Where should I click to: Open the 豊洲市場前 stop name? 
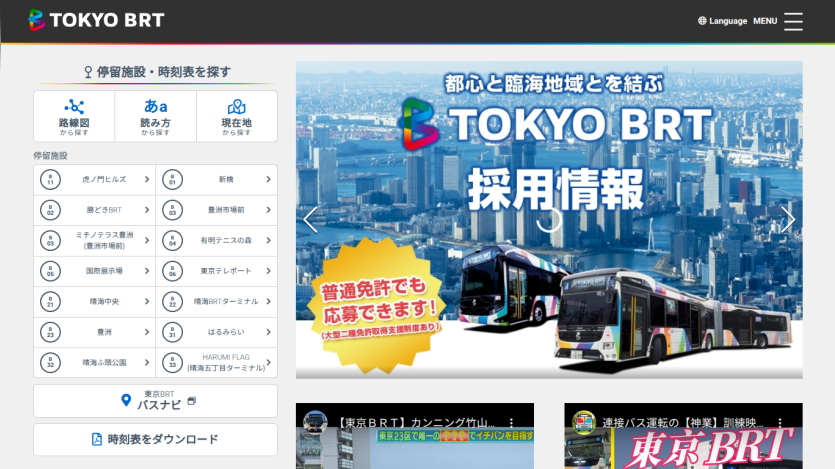(226, 210)
